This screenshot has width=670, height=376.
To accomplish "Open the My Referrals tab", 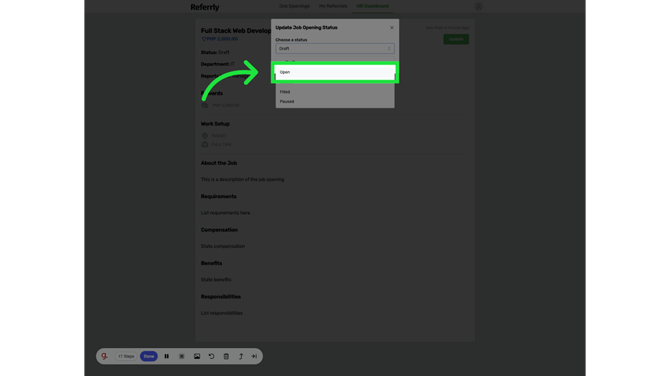I will click(x=333, y=6).
